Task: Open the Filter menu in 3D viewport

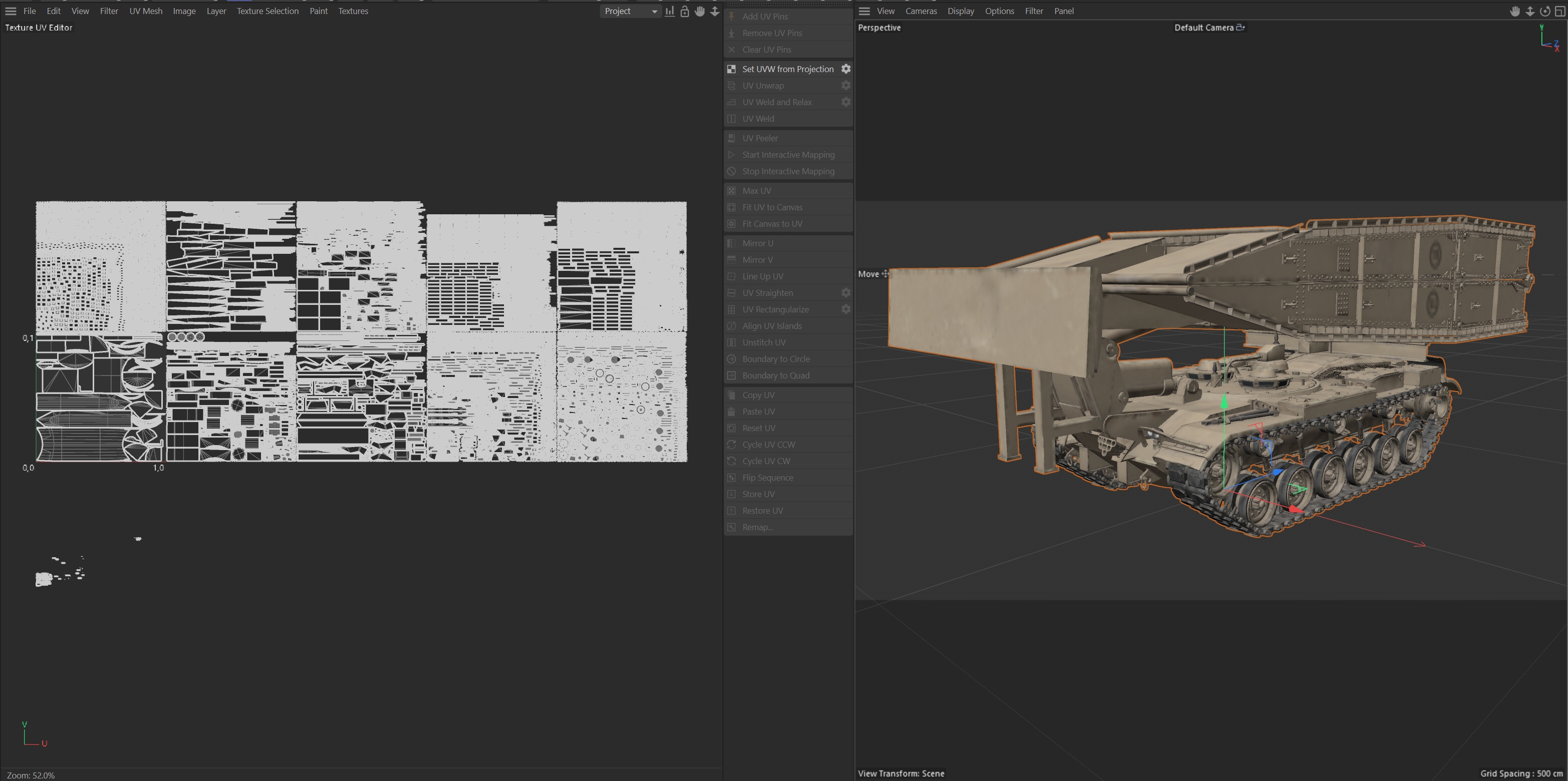Action: click(1033, 11)
